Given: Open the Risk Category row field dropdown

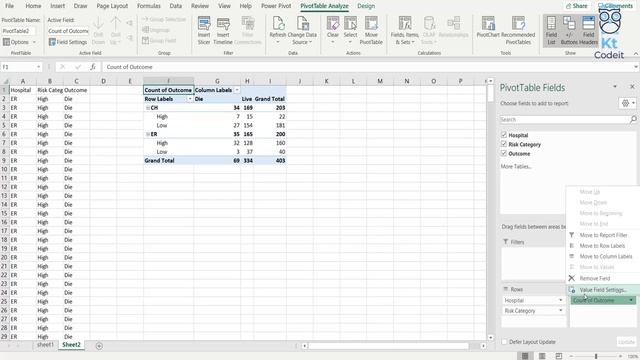Looking at the screenshot, I should tap(560, 311).
